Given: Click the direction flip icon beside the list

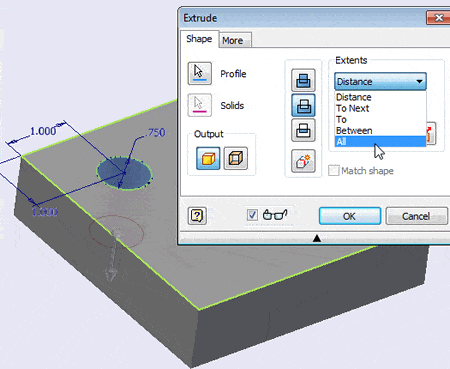Looking at the screenshot, I should tap(431, 134).
